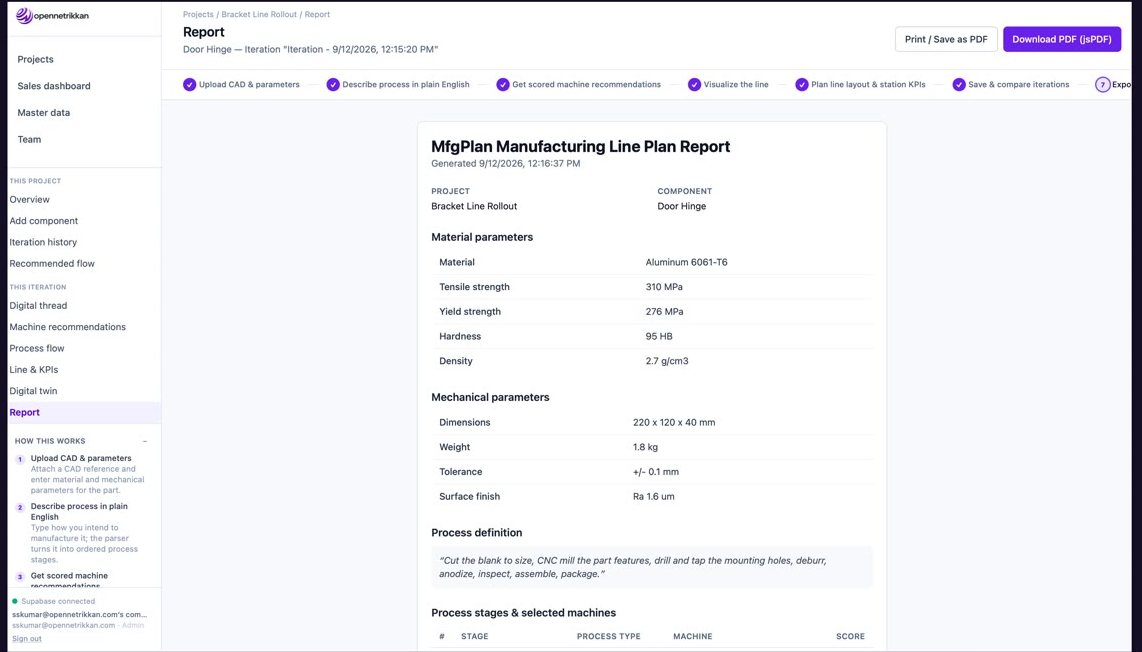1142x652 pixels.
Task: Click the Visualize the line step label
Action: coord(736,85)
